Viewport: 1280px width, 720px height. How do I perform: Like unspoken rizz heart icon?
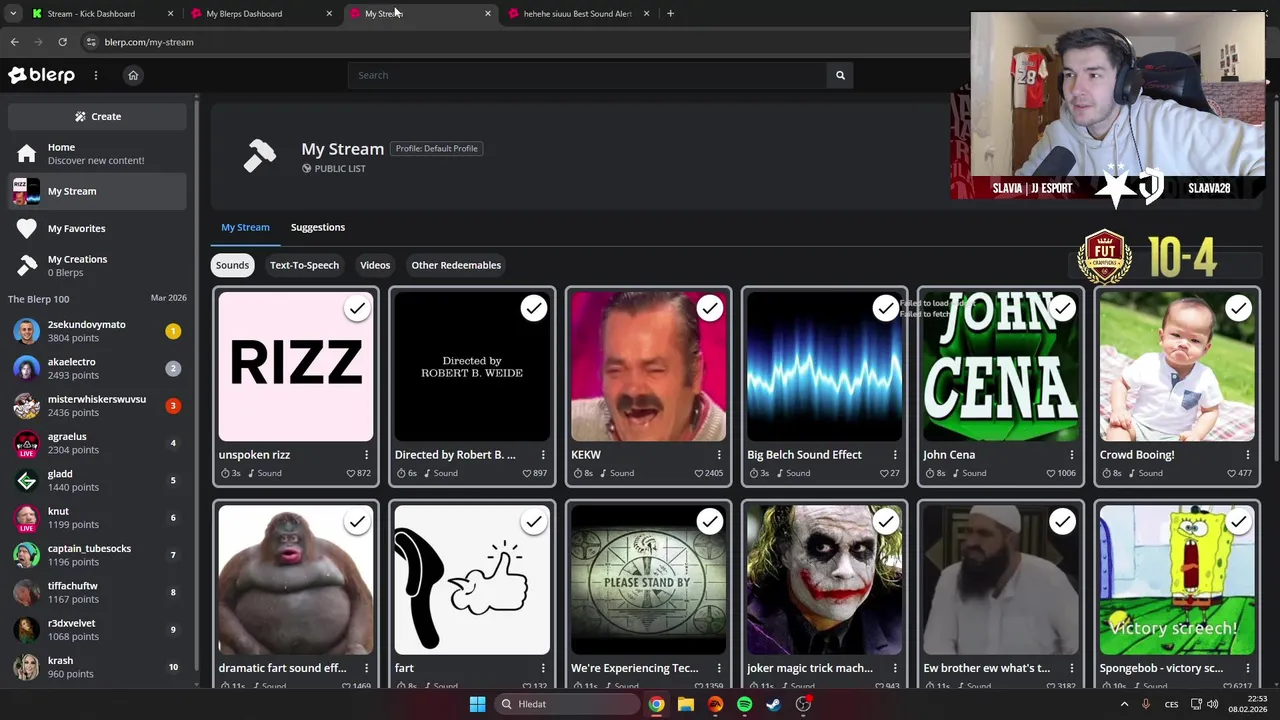351,473
